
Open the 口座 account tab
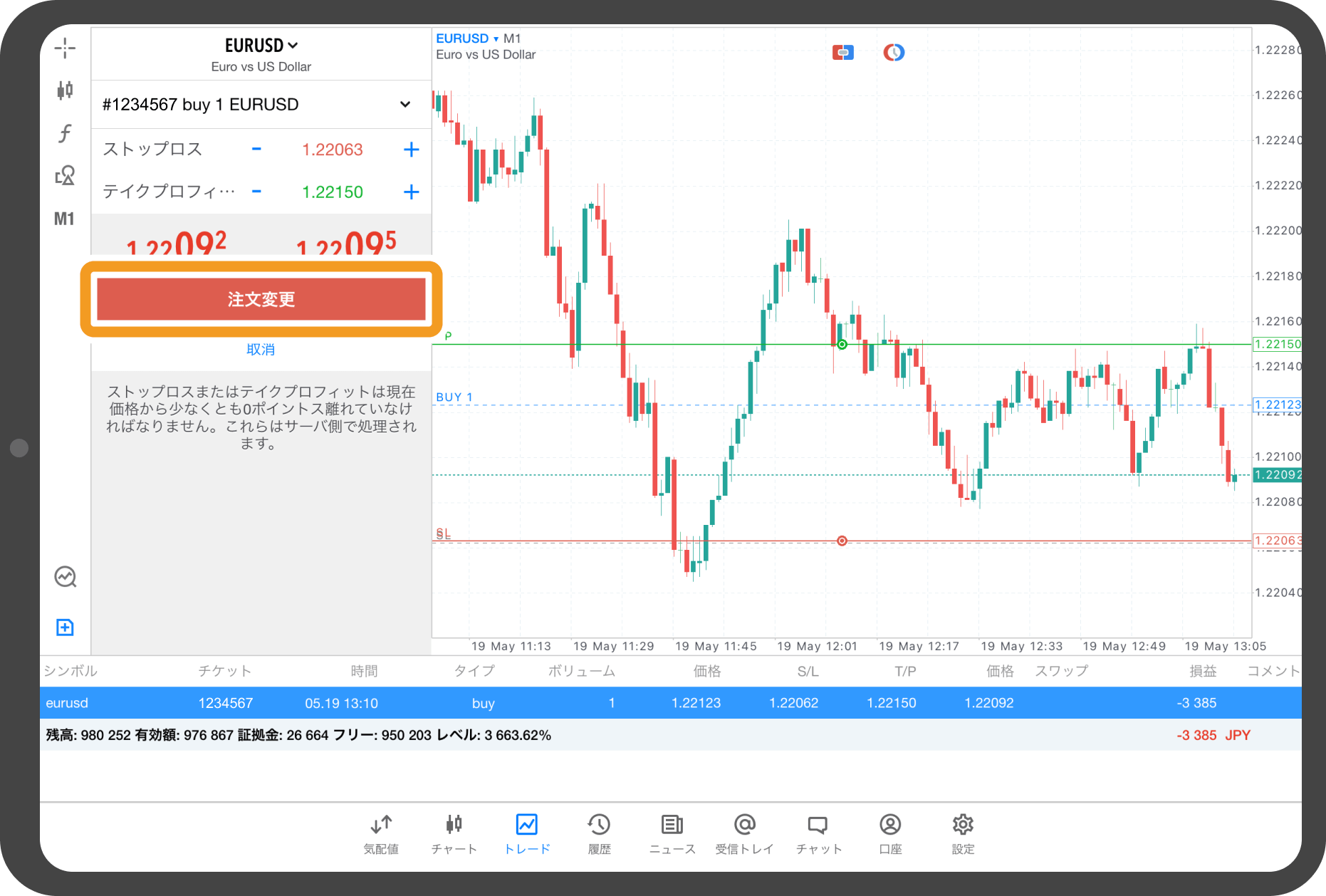point(890,834)
